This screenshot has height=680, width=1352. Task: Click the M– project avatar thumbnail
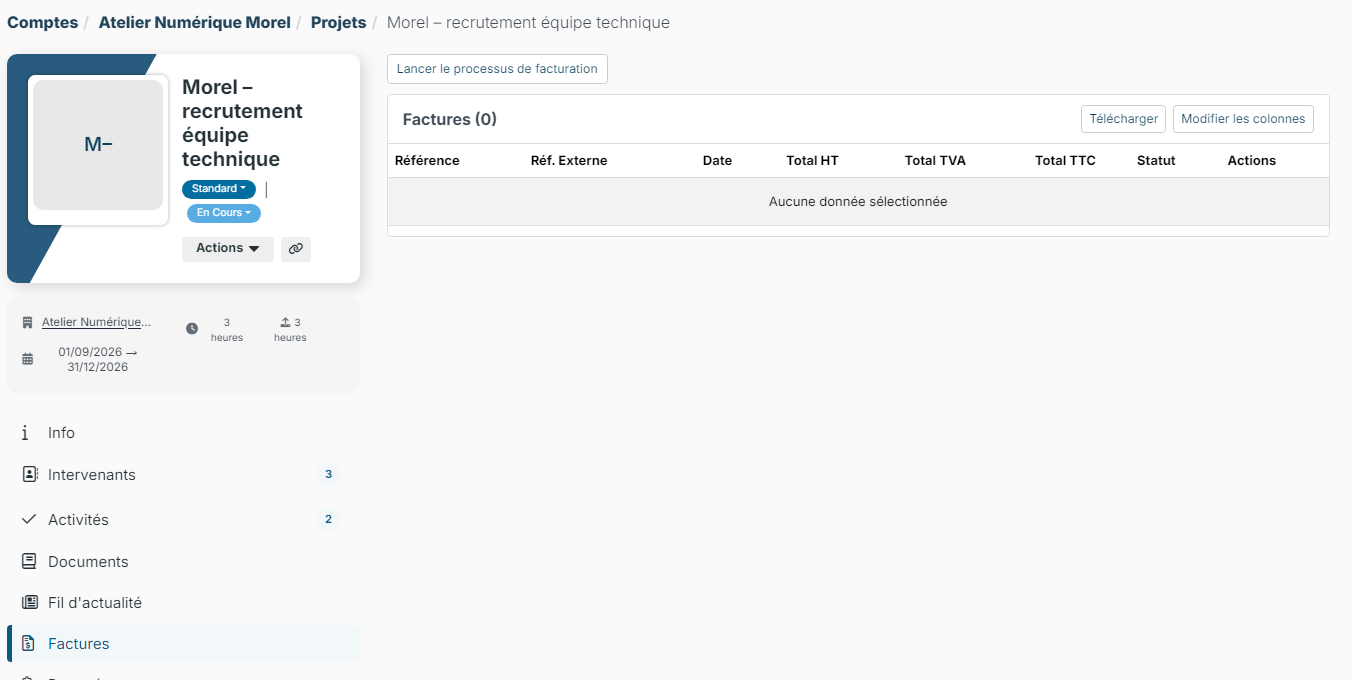(x=98, y=145)
